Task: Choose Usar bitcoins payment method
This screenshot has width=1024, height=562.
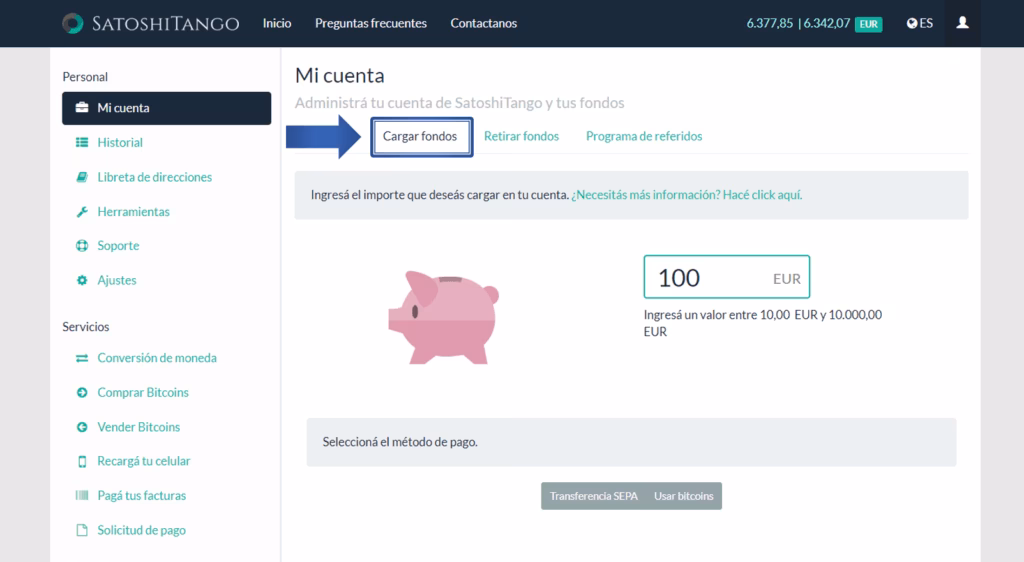Action: (684, 496)
